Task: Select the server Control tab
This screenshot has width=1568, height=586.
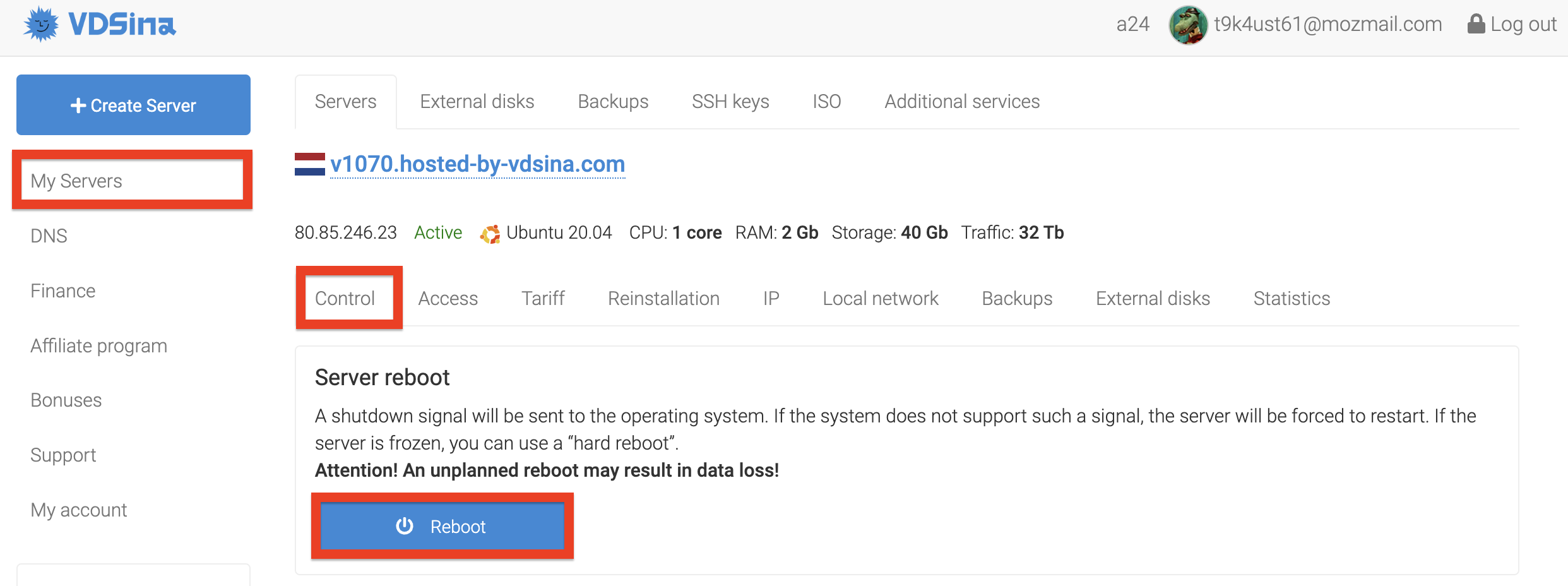Action: point(345,298)
